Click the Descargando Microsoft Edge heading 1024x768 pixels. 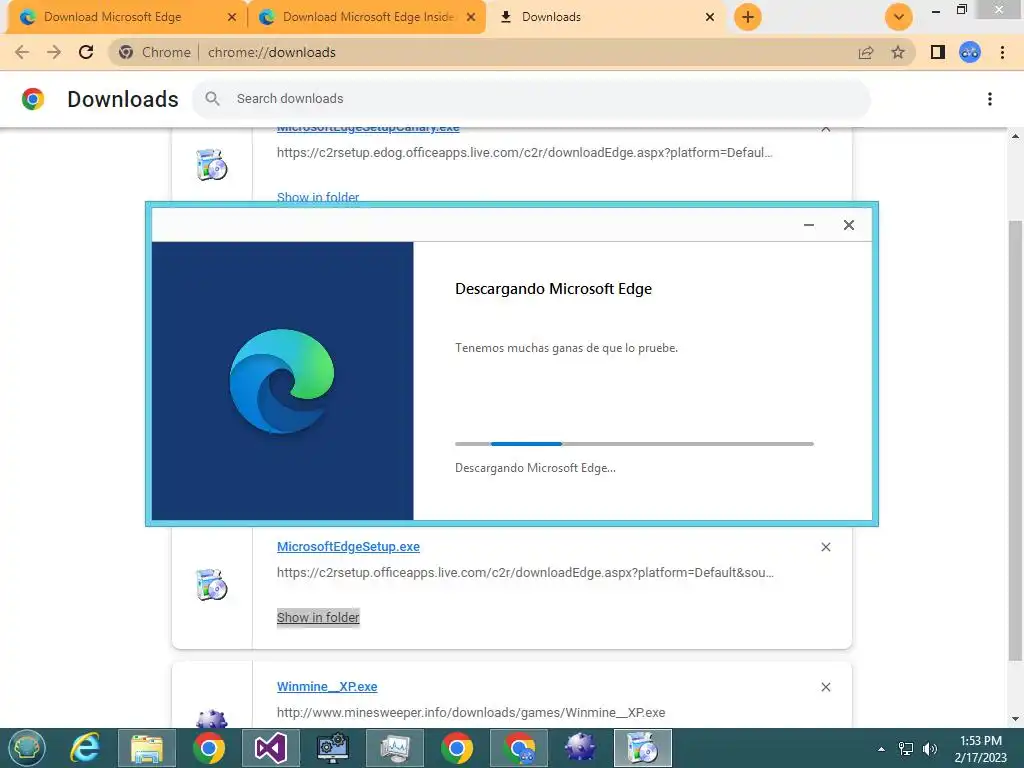coord(553,289)
